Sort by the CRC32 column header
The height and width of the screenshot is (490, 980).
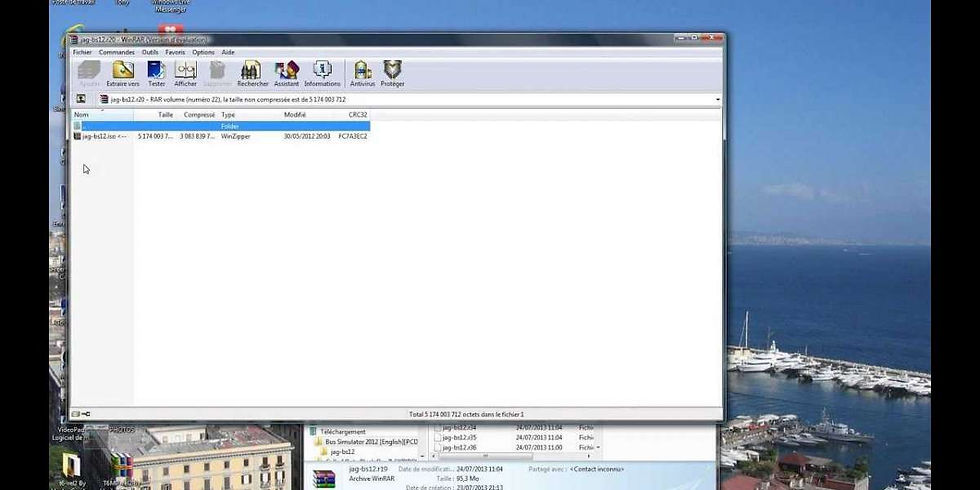(x=353, y=115)
